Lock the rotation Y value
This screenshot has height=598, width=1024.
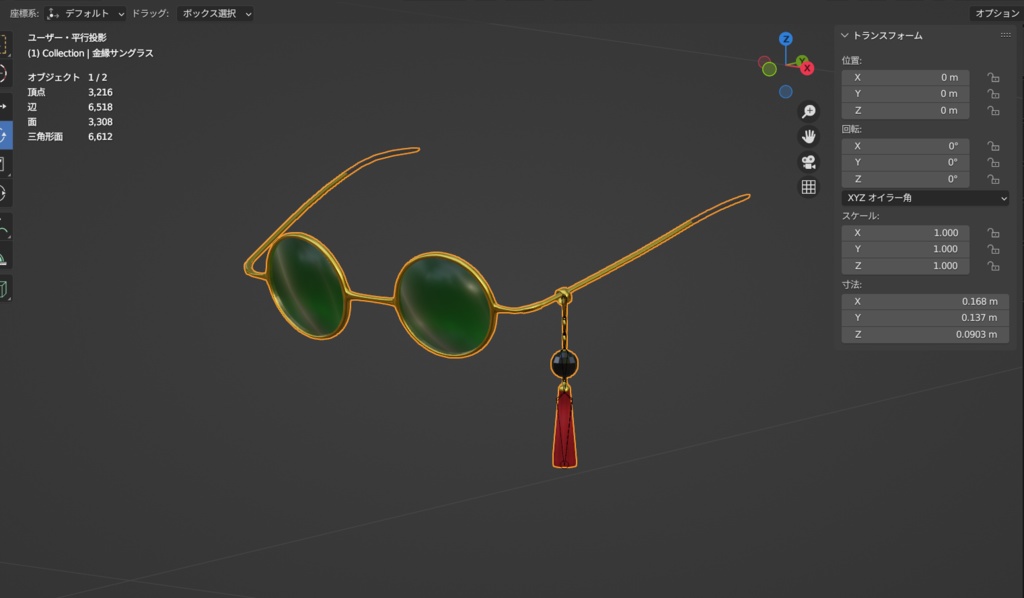993,163
